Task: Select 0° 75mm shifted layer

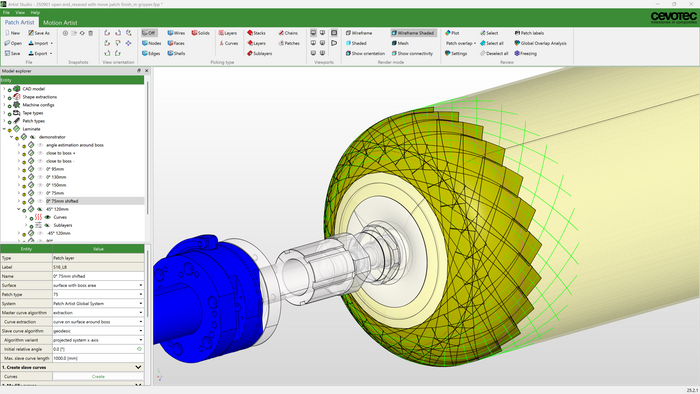Action: pyautogui.click(x=62, y=201)
